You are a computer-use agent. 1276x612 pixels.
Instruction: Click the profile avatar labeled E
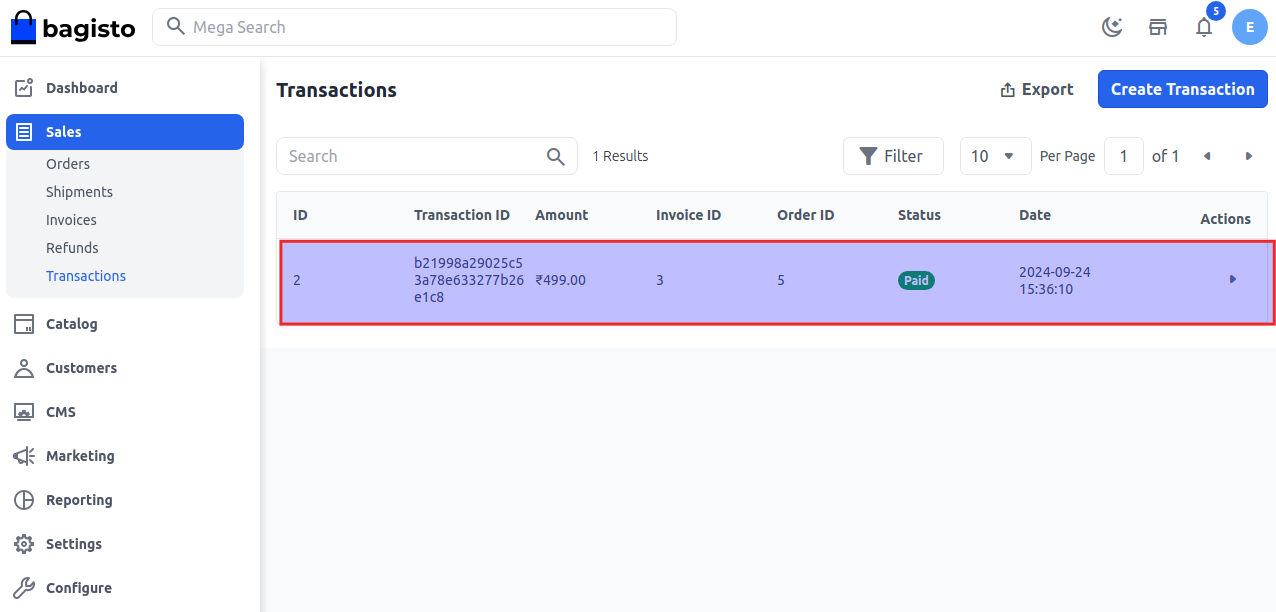[x=1249, y=27]
